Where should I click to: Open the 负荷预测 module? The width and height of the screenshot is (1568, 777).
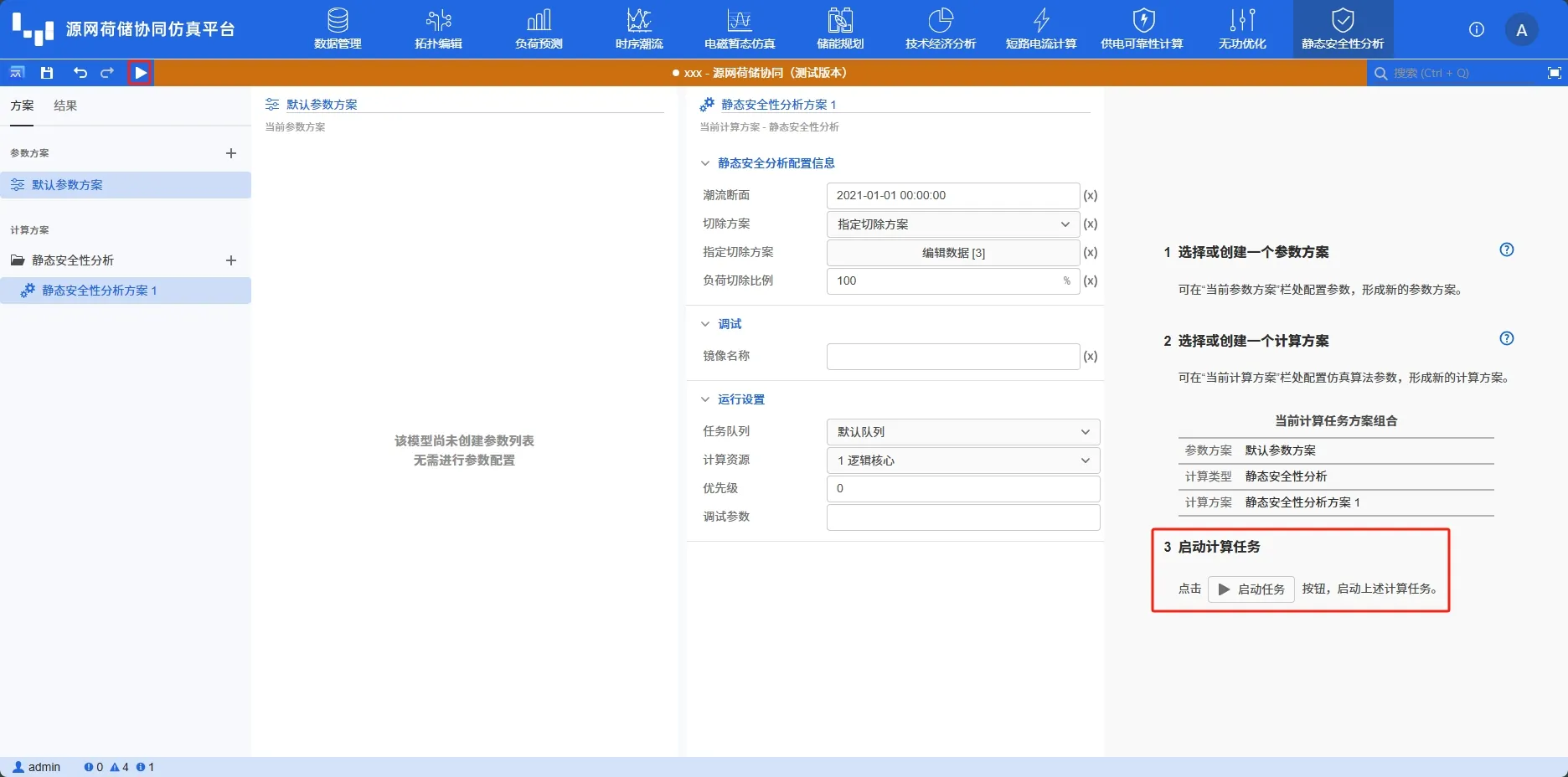[539, 29]
